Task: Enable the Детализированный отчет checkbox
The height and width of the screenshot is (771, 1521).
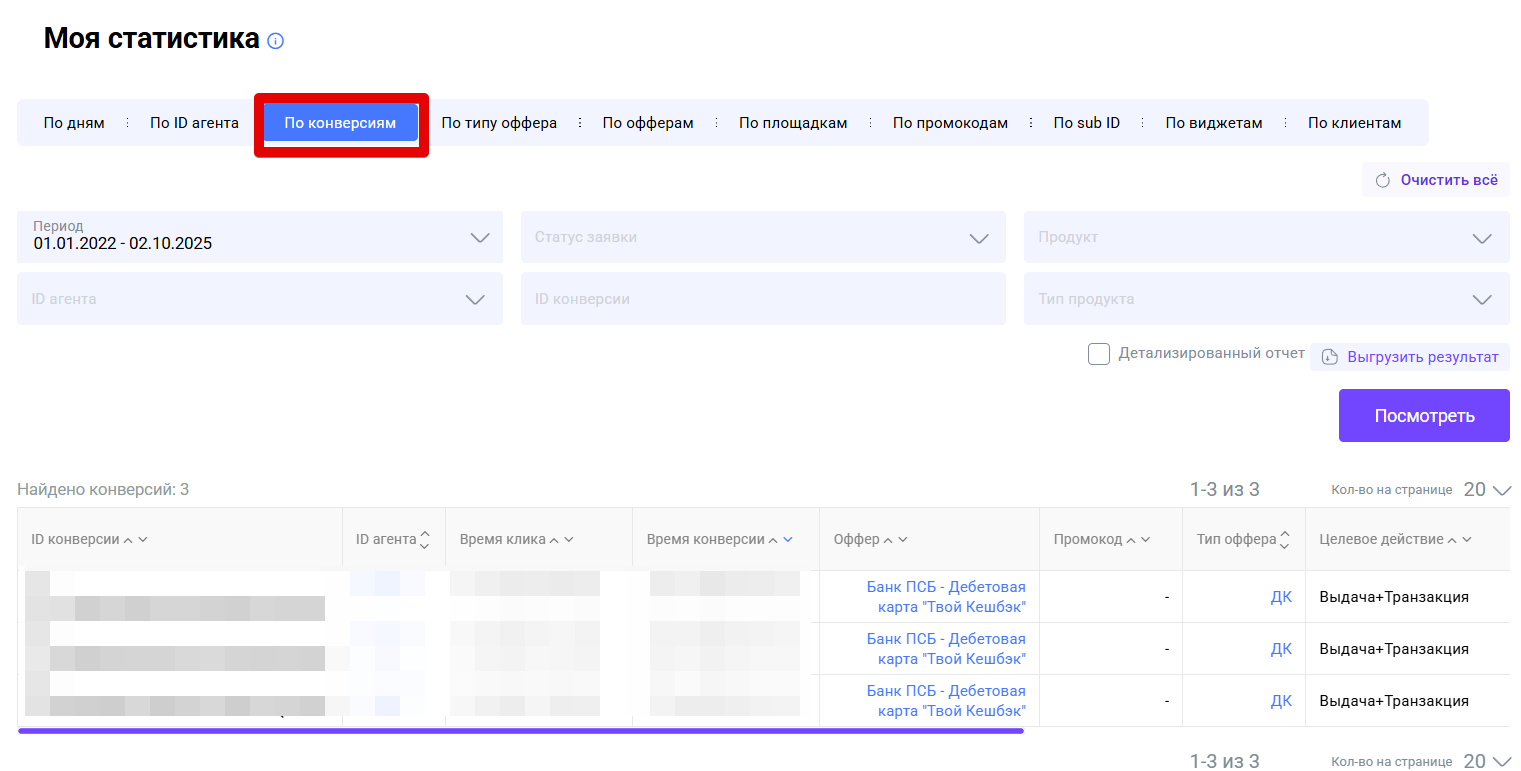Action: [1098, 354]
